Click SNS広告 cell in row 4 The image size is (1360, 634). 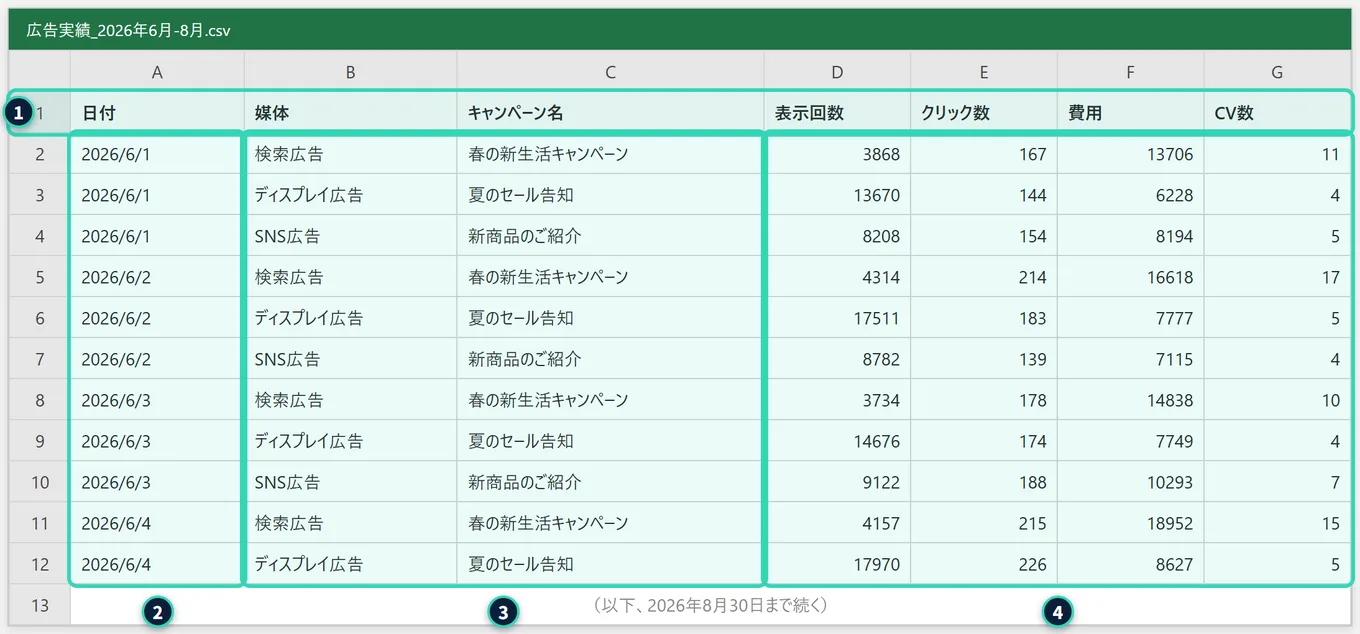(x=351, y=236)
